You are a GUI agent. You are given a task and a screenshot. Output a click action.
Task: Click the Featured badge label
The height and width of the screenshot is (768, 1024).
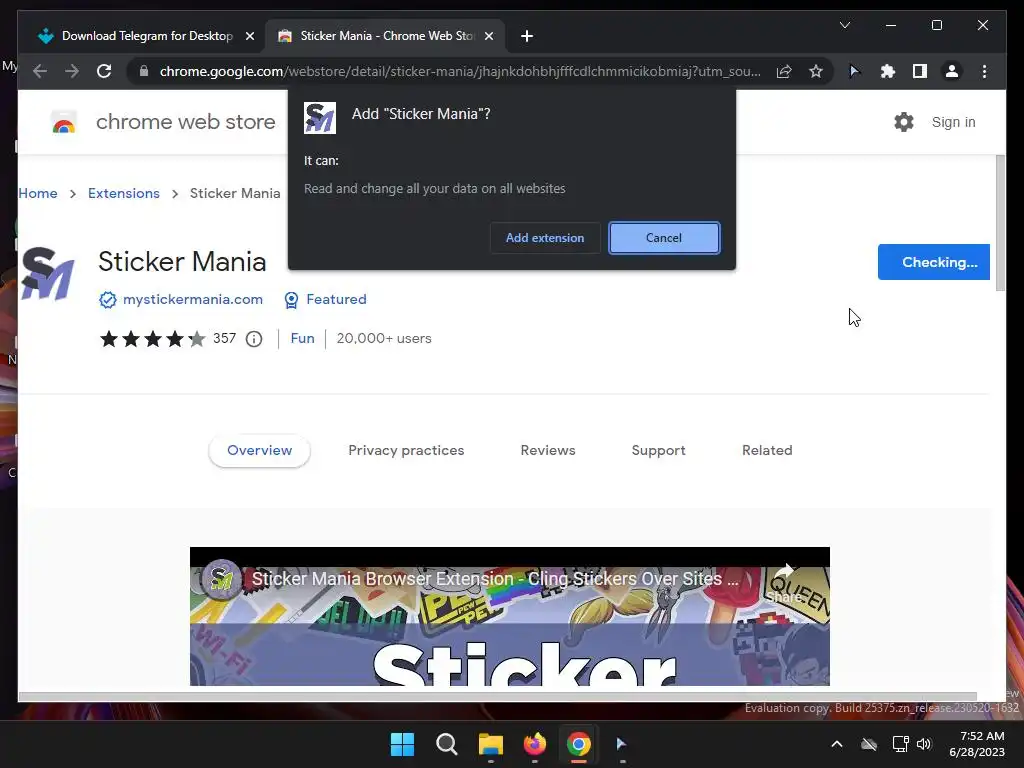click(336, 299)
